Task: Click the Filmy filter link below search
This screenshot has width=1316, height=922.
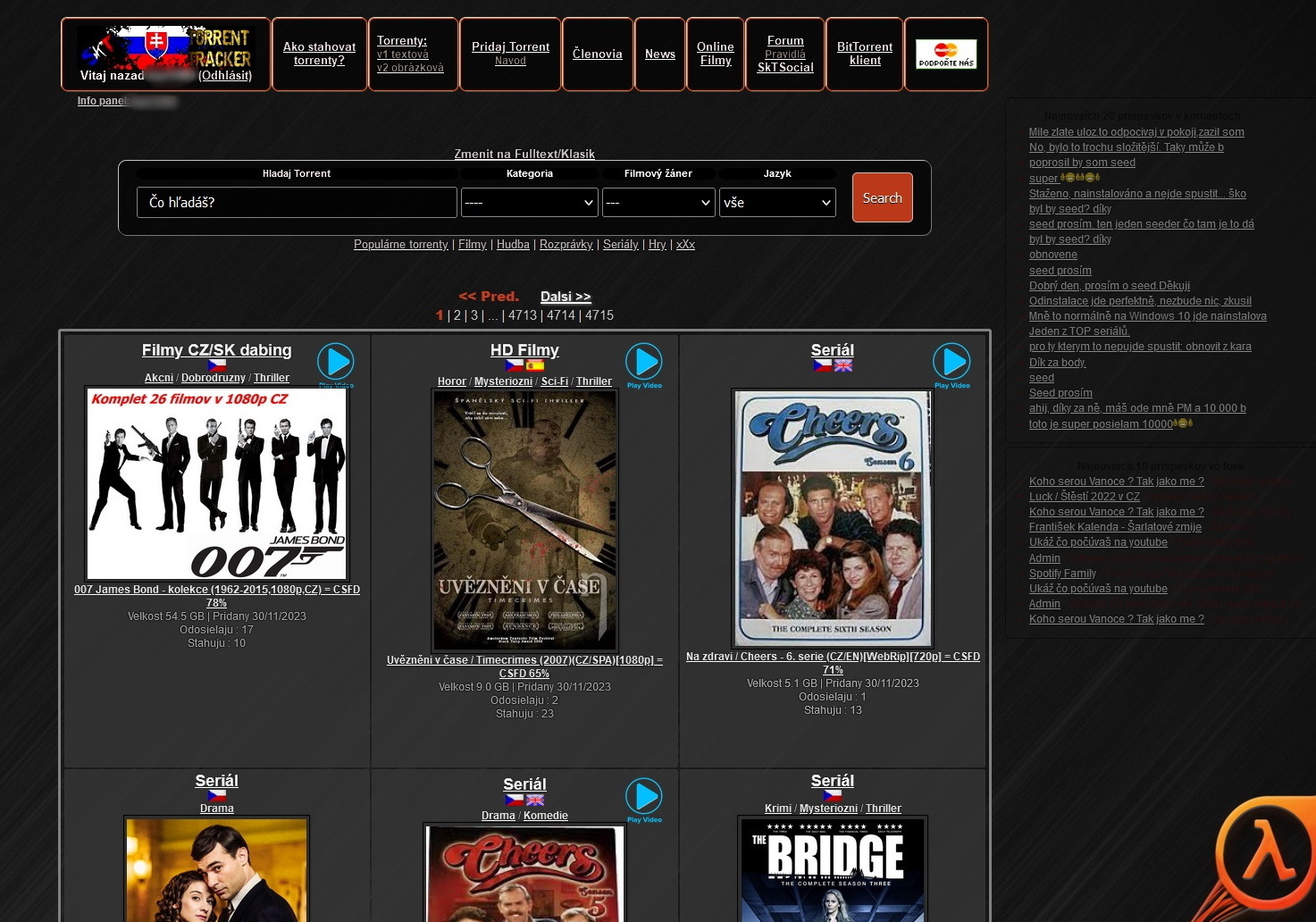Action: pyautogui.click(x=473, y=244)
